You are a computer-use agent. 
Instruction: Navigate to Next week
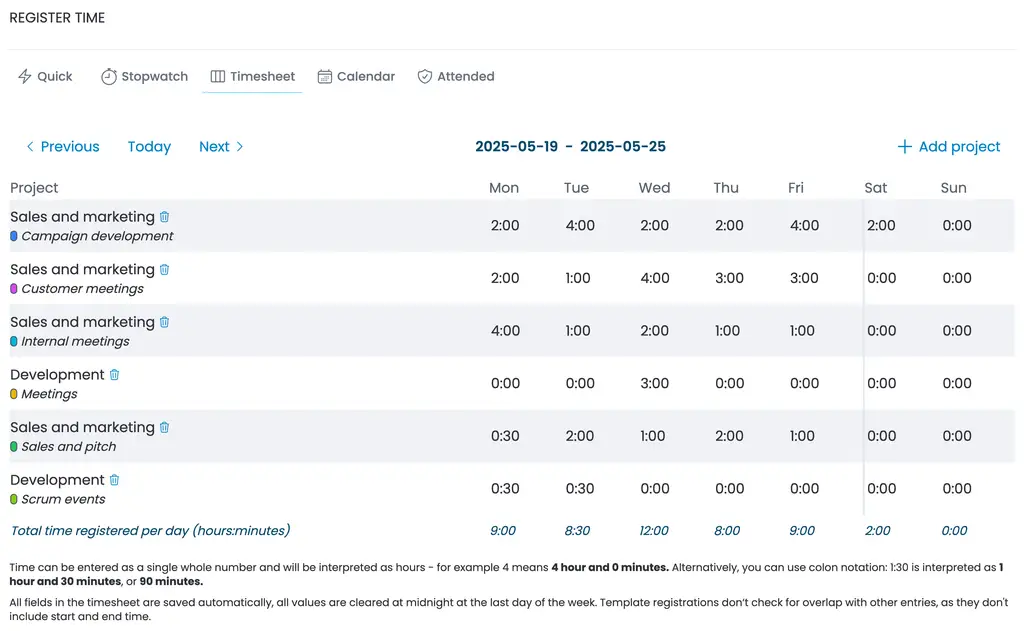coord(221,147)
